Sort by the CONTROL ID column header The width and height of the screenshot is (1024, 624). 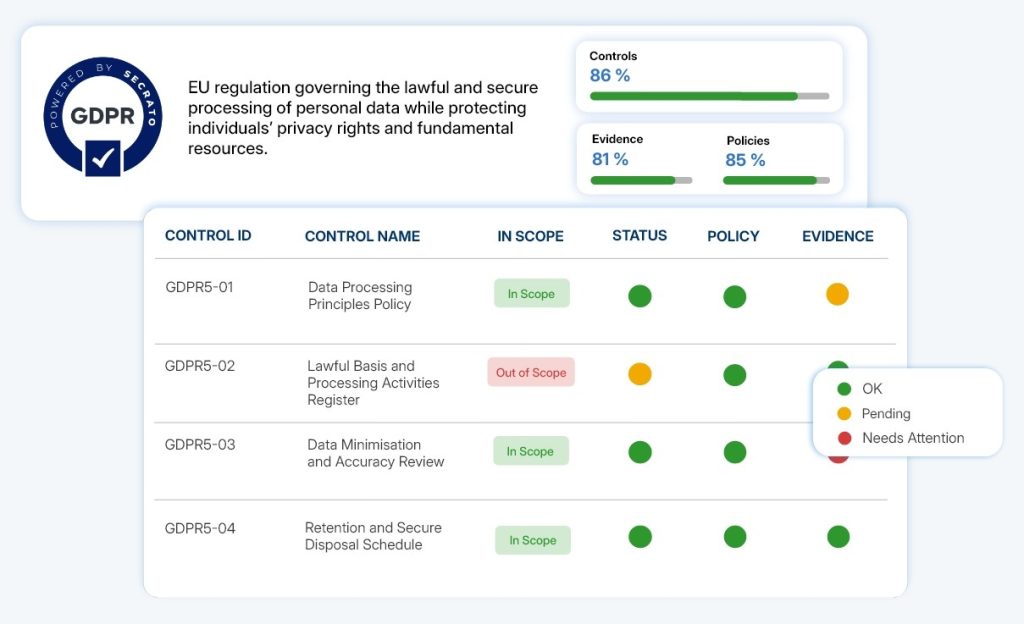(x=208, y=236)
